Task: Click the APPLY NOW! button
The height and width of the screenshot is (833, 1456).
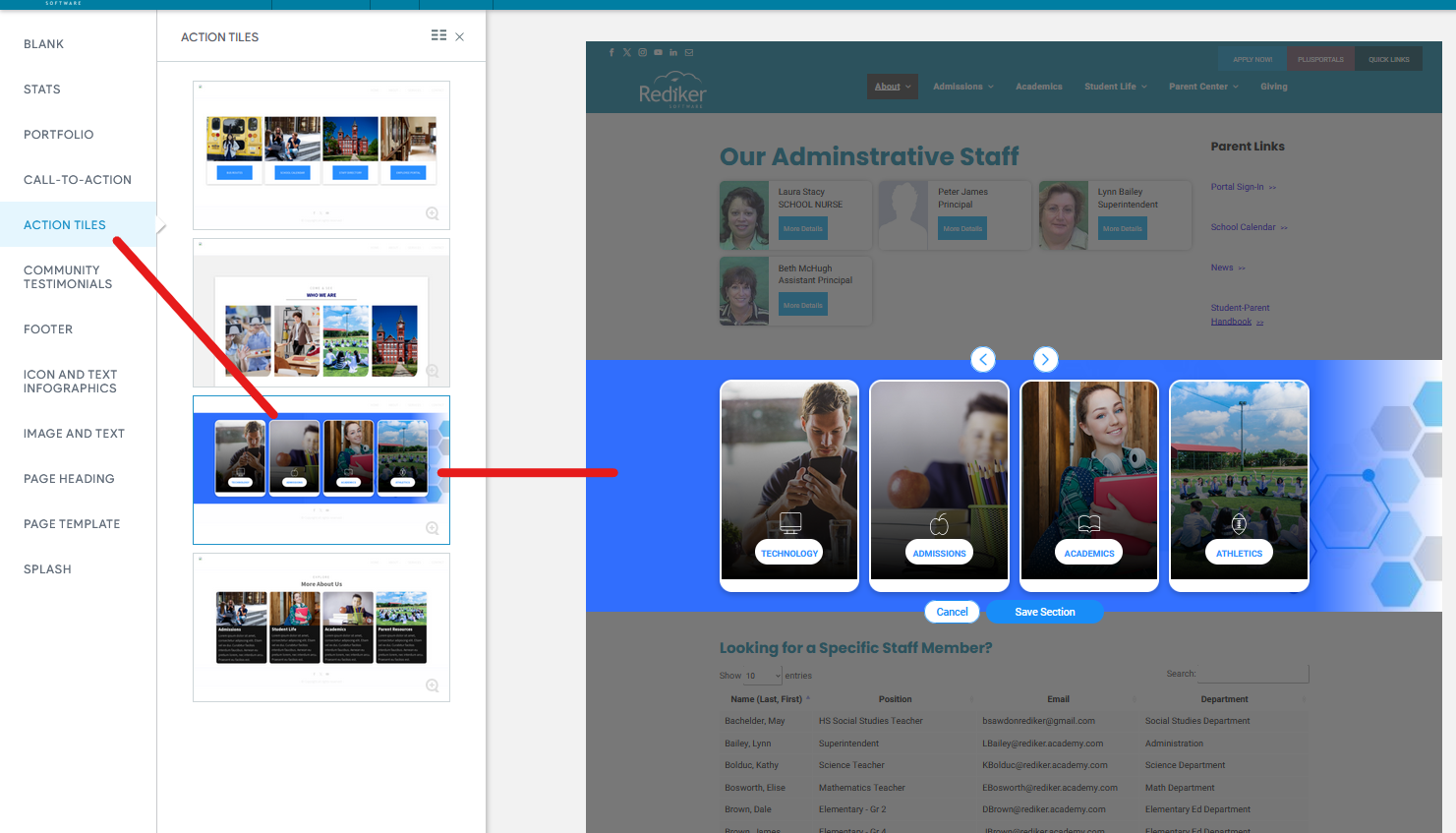Action: tap(1252, 59)
